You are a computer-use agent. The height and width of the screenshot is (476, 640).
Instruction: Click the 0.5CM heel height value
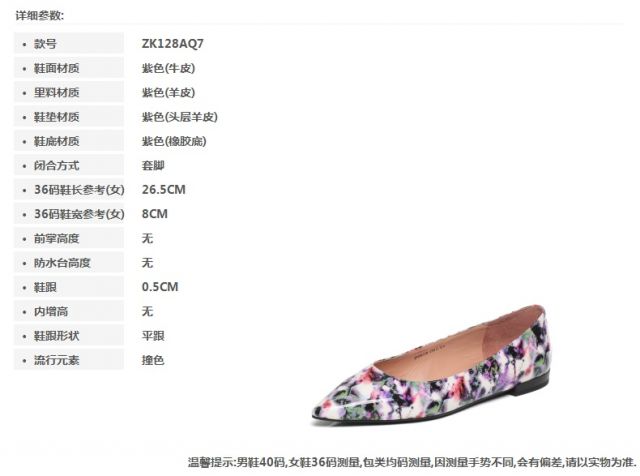click(160, 287)
